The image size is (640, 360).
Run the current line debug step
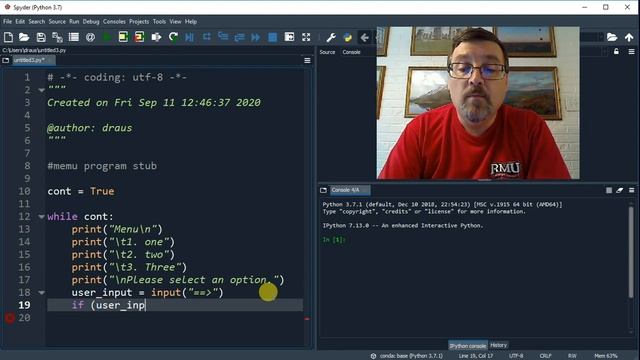click(x=207, y=37)
